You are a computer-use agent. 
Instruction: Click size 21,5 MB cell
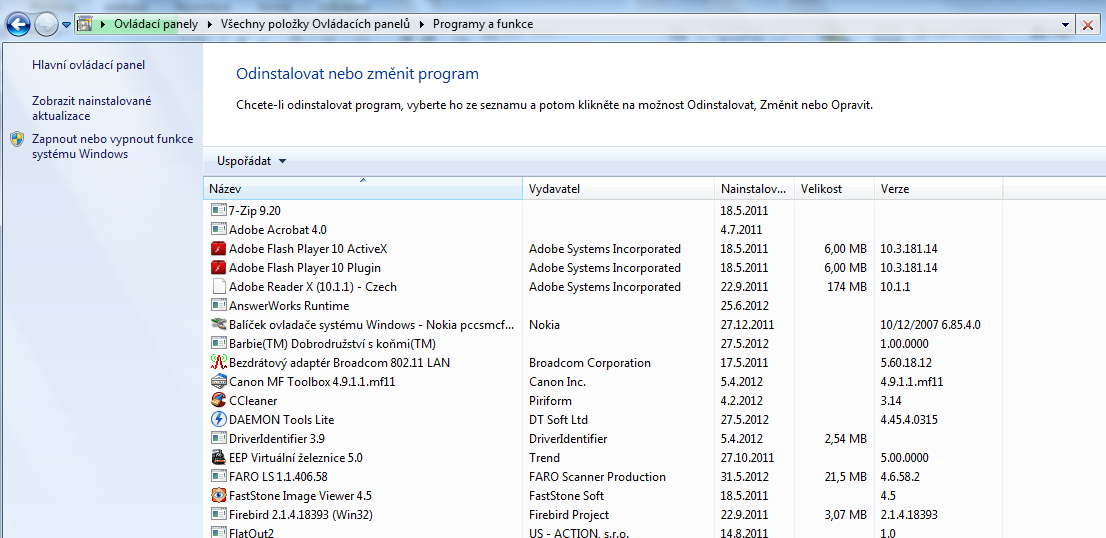845,477
